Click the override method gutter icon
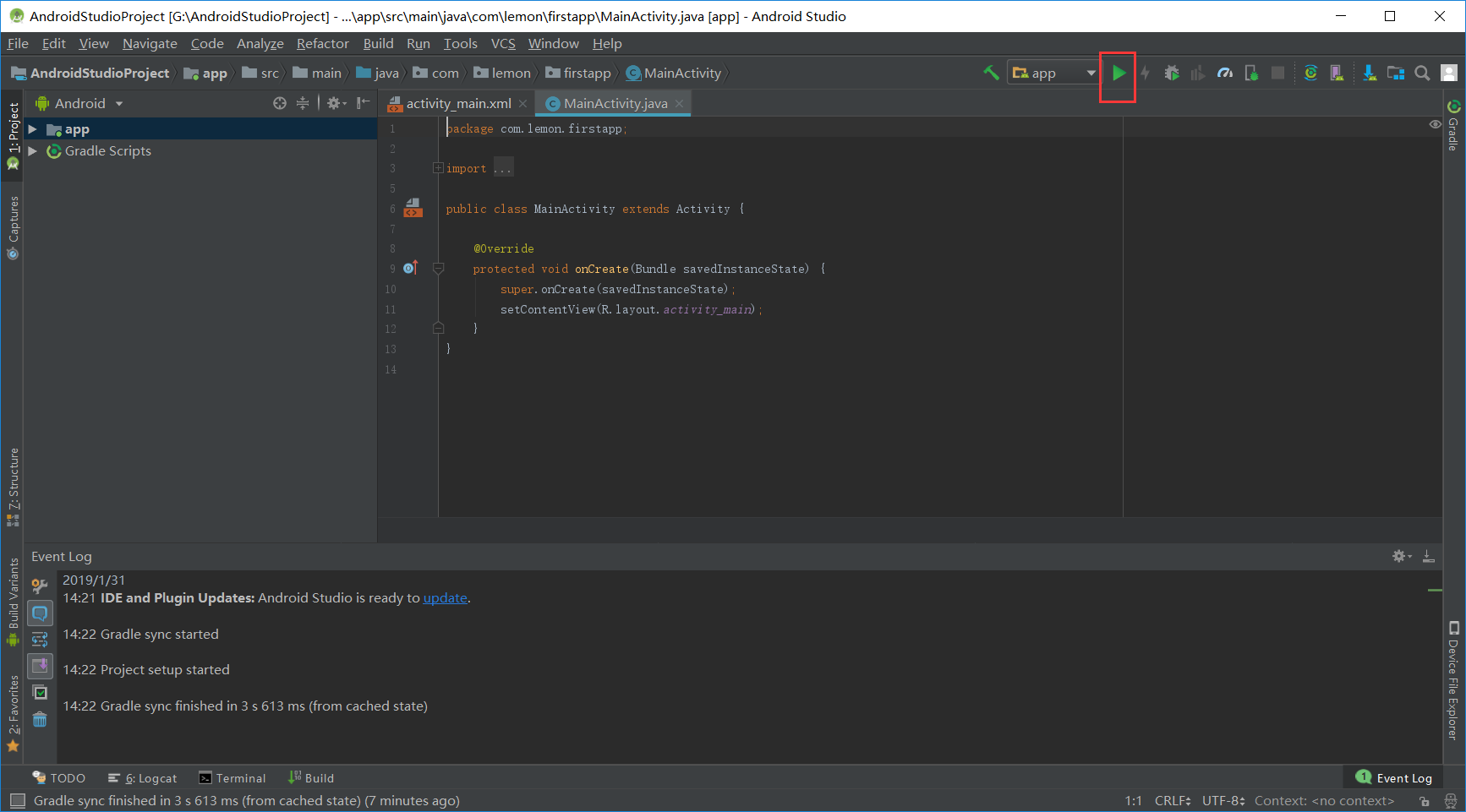1466x812 pixels. (x=411, y=268)
